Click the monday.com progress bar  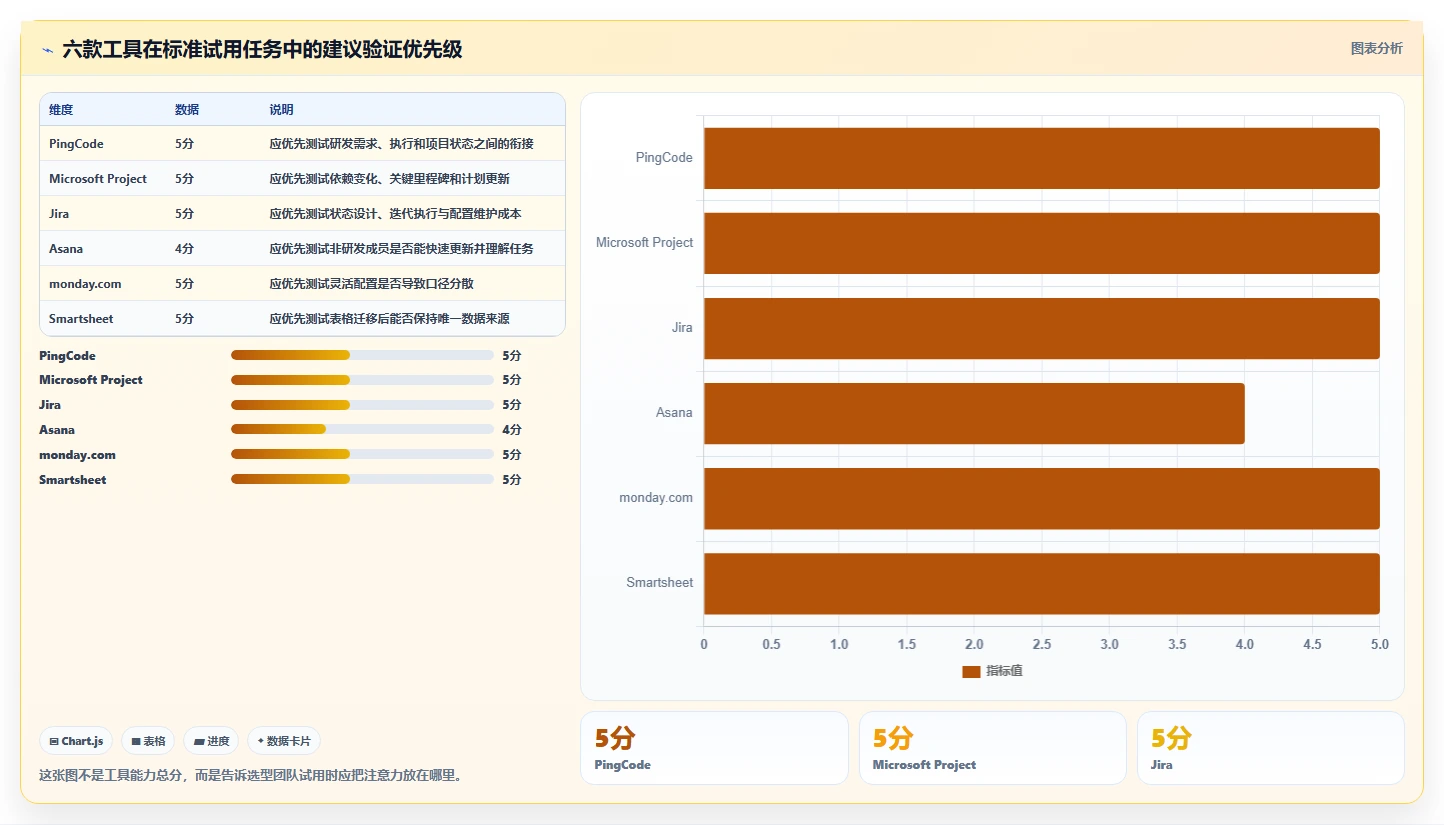pyautogui.click(x=362, y=454)
